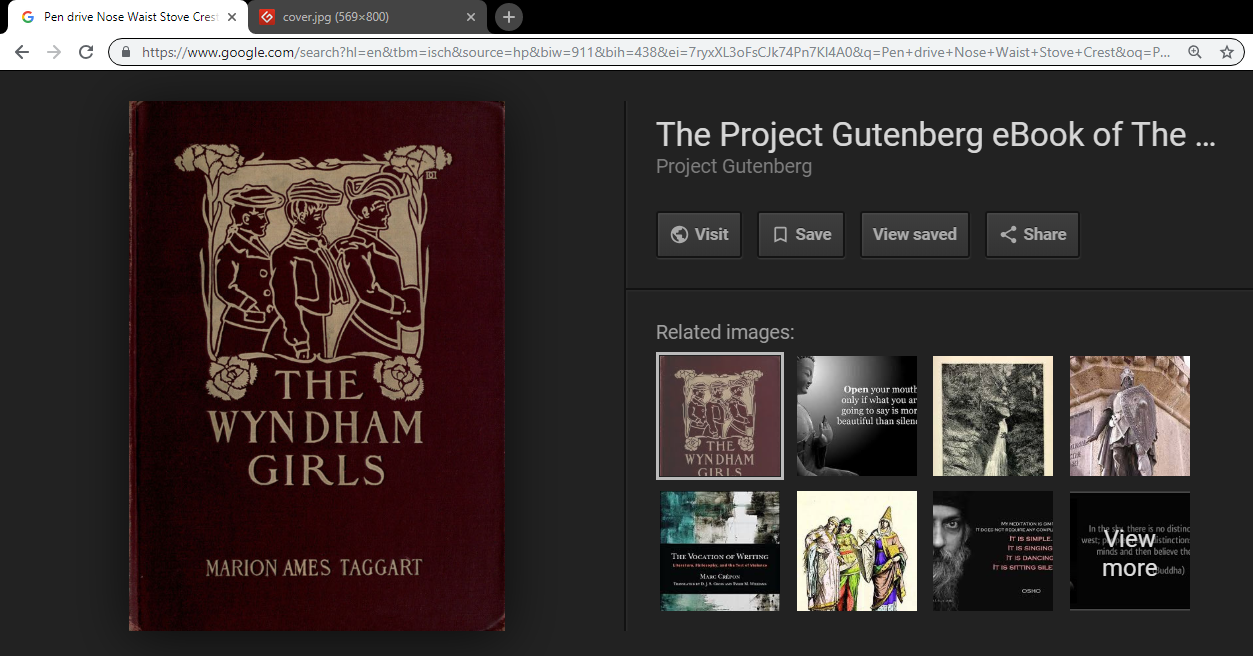Open View saved images
The height and width of the screenshot is (656, 1253).
coord(915,234)
